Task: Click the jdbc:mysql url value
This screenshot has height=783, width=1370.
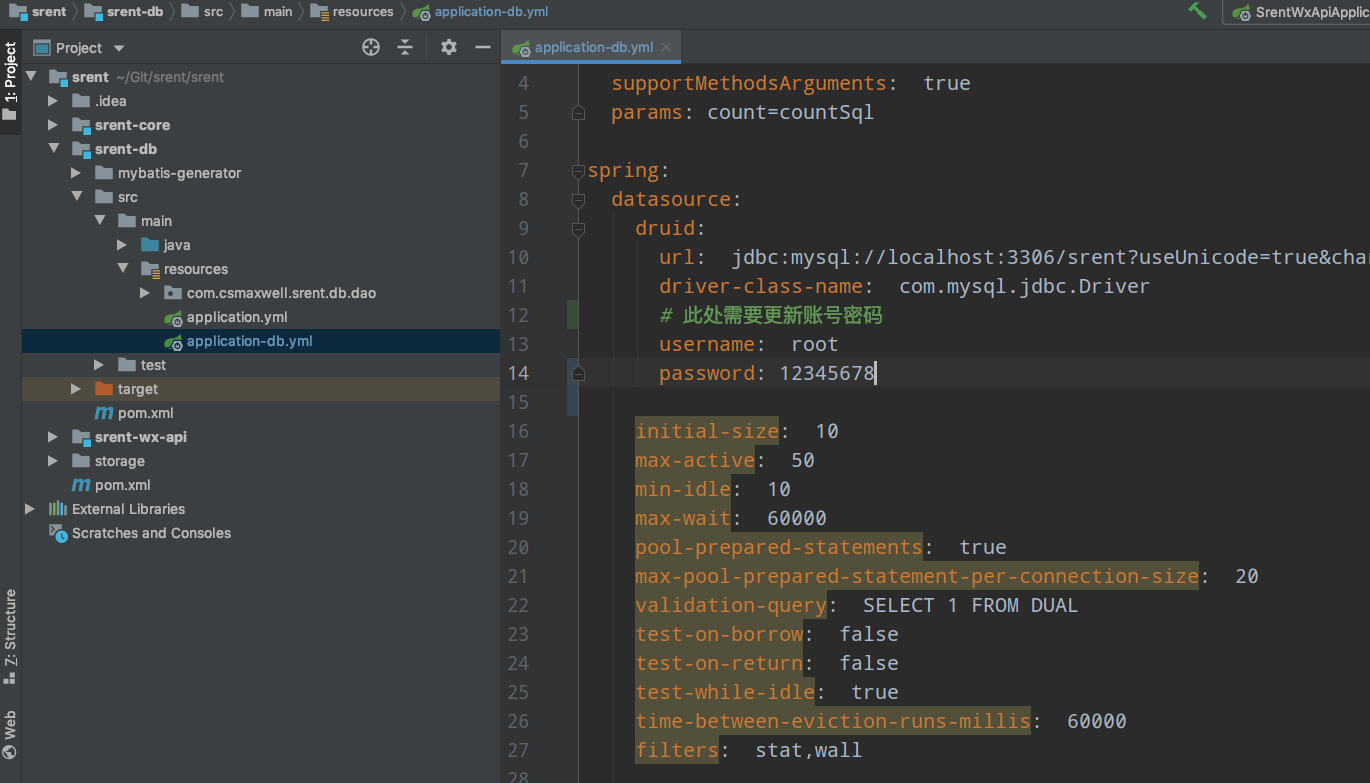Action: point(1050,257)
